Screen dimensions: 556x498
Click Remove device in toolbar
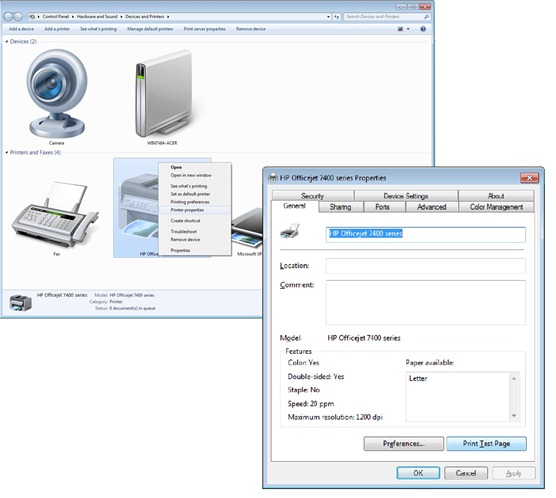click(251, 29)
